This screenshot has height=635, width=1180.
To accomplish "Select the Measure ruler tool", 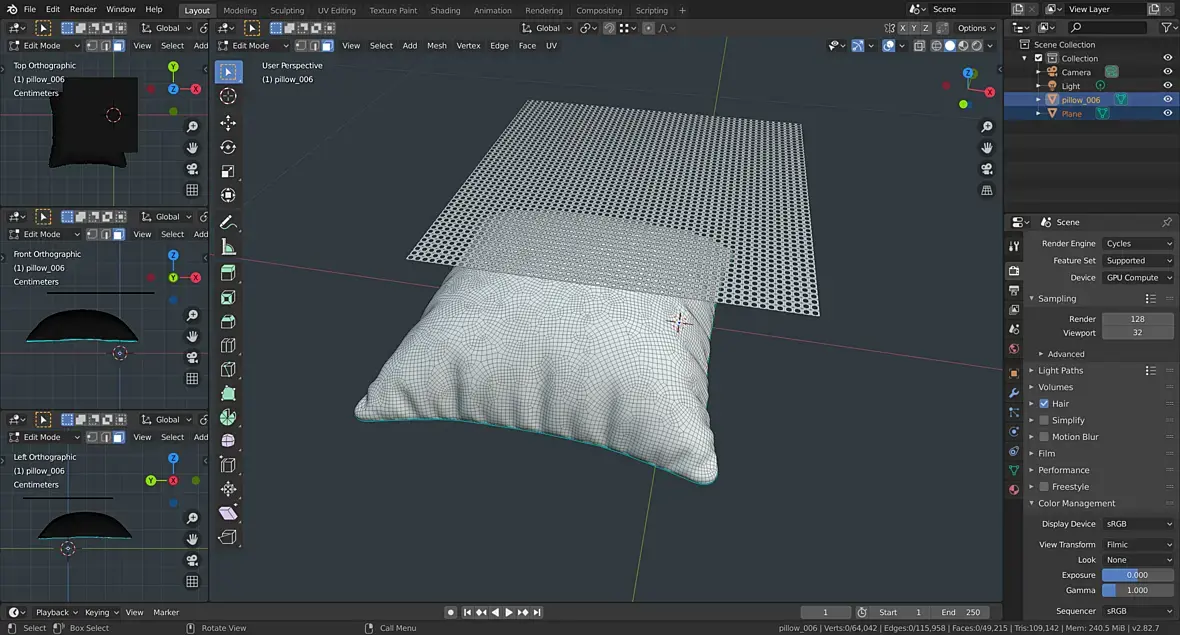I will [228, 247].
